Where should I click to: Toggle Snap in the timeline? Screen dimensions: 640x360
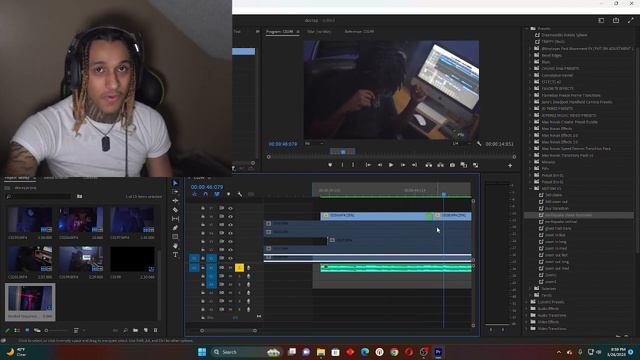point(205,194)
